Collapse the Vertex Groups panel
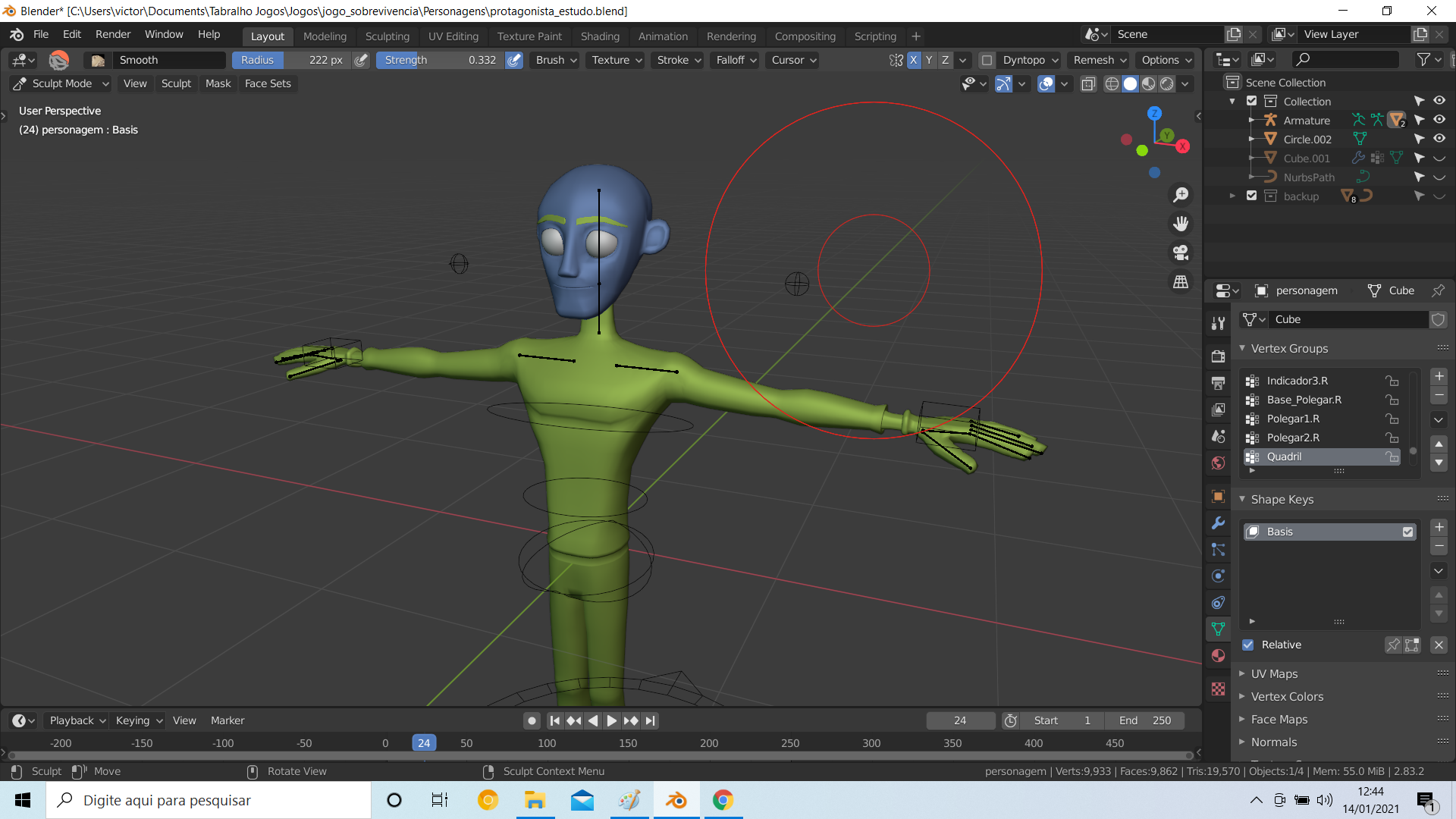 point(1289,349)
